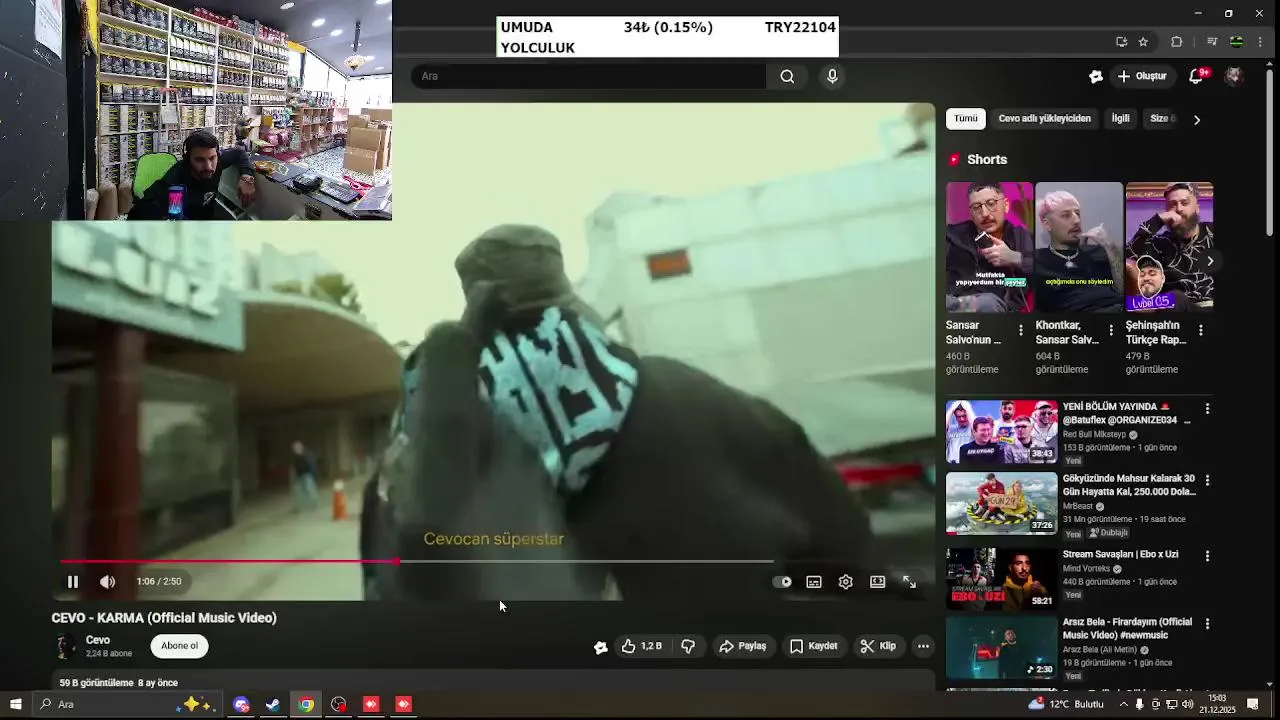Open player settings gear
The image size is (1280, 720).
845,582
